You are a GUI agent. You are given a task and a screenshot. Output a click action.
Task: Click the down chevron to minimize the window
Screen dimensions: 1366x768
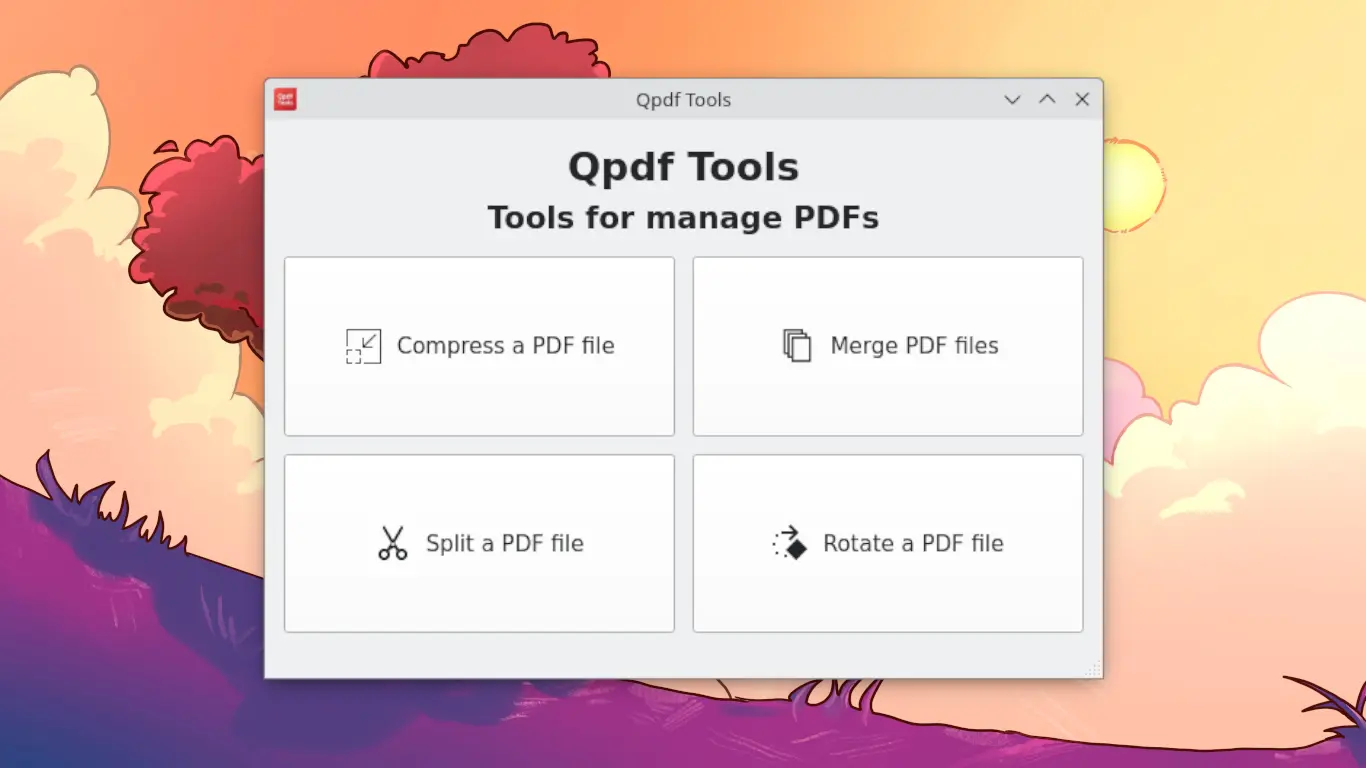[x=1012, y=99]
